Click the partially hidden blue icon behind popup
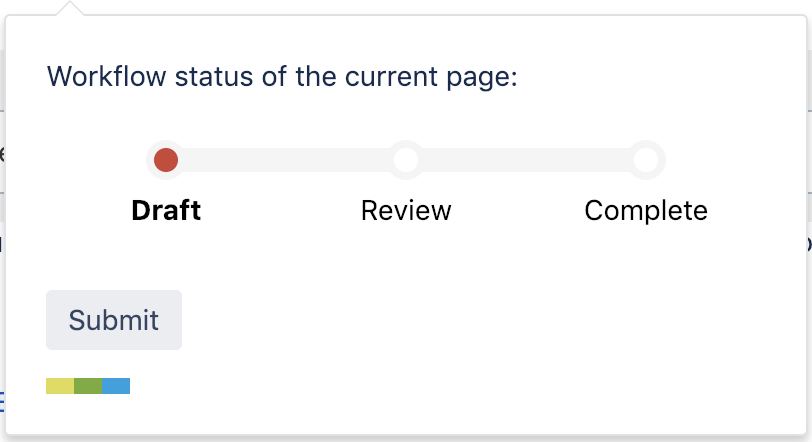The height and width of the screenshot is (442, 812). (x=2, y=401)
